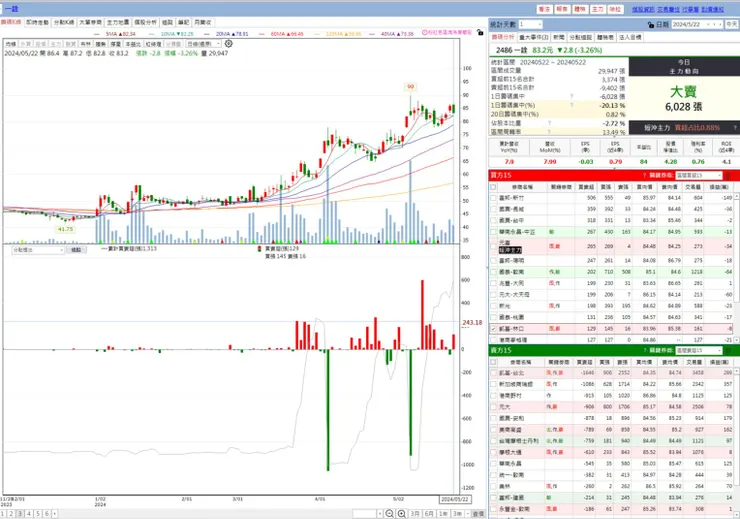
Task: Toggle the lock icon beside 日期
Action: [651, 25]
